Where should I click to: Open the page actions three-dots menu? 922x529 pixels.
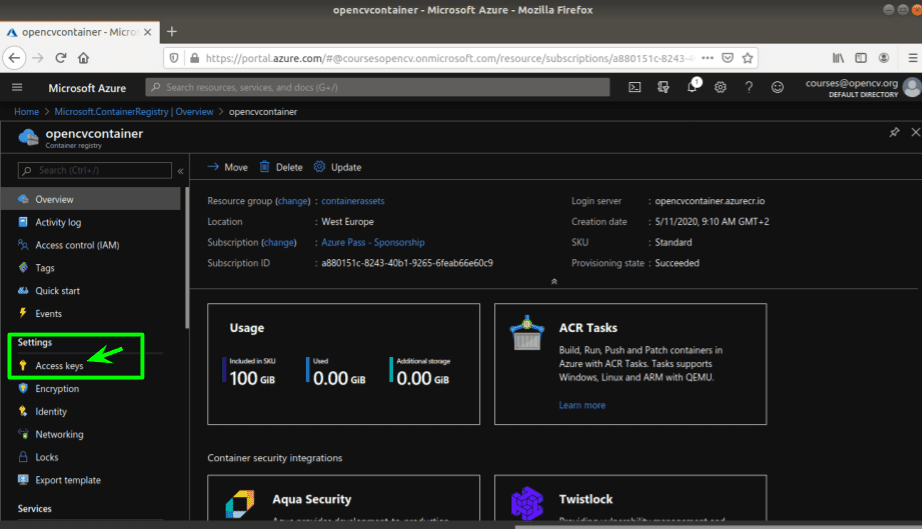click(x=707, y=58)
